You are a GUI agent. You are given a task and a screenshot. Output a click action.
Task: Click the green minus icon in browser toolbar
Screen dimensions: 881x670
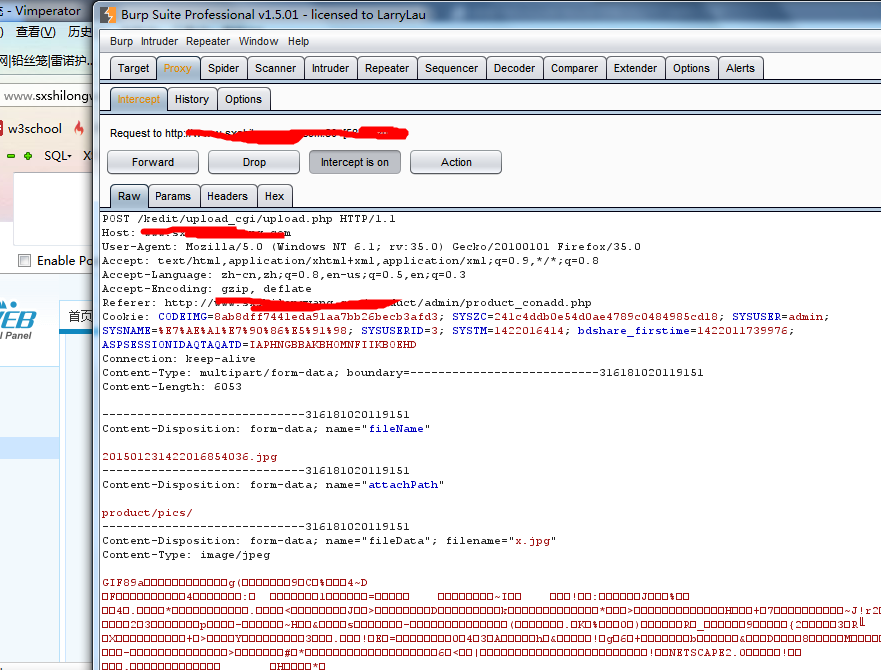click(x=11, y=156)
